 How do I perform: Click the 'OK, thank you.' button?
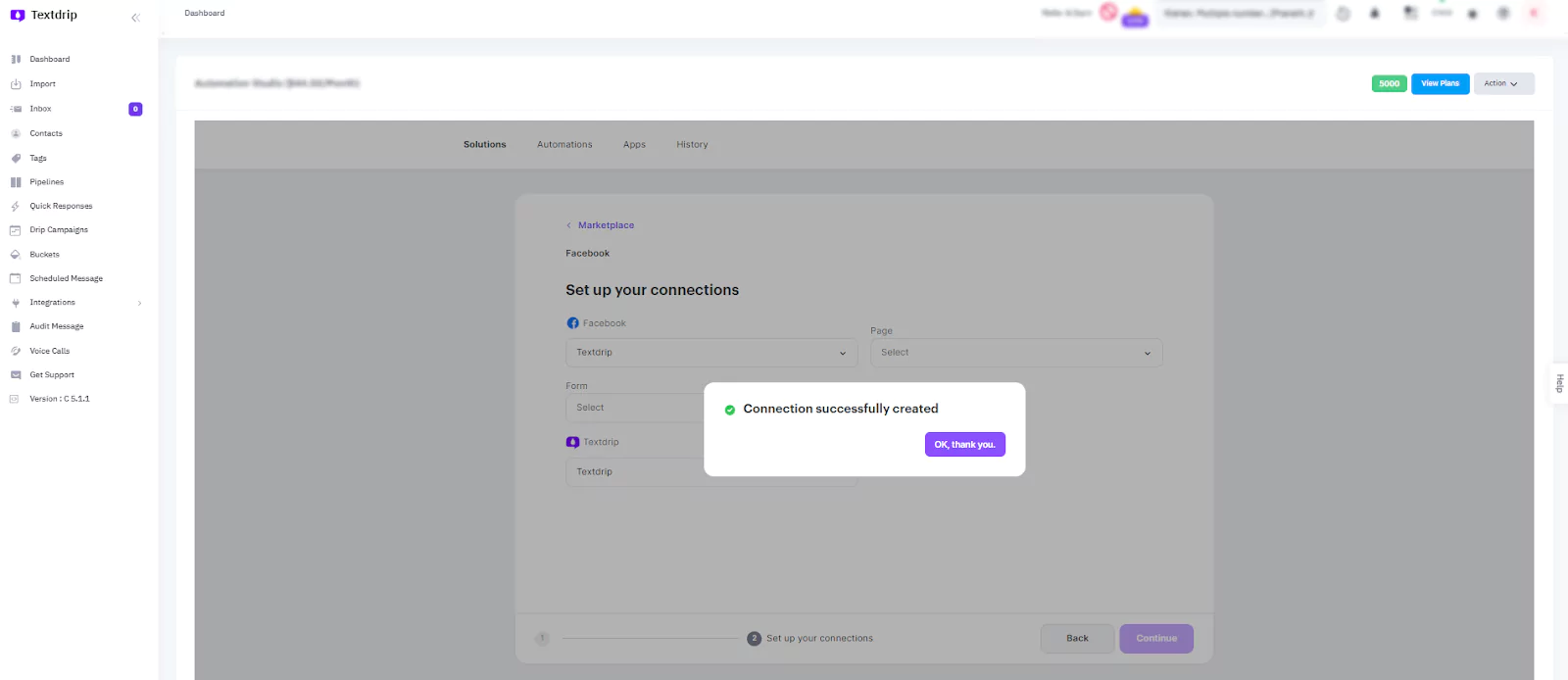[x=964, y=445]
